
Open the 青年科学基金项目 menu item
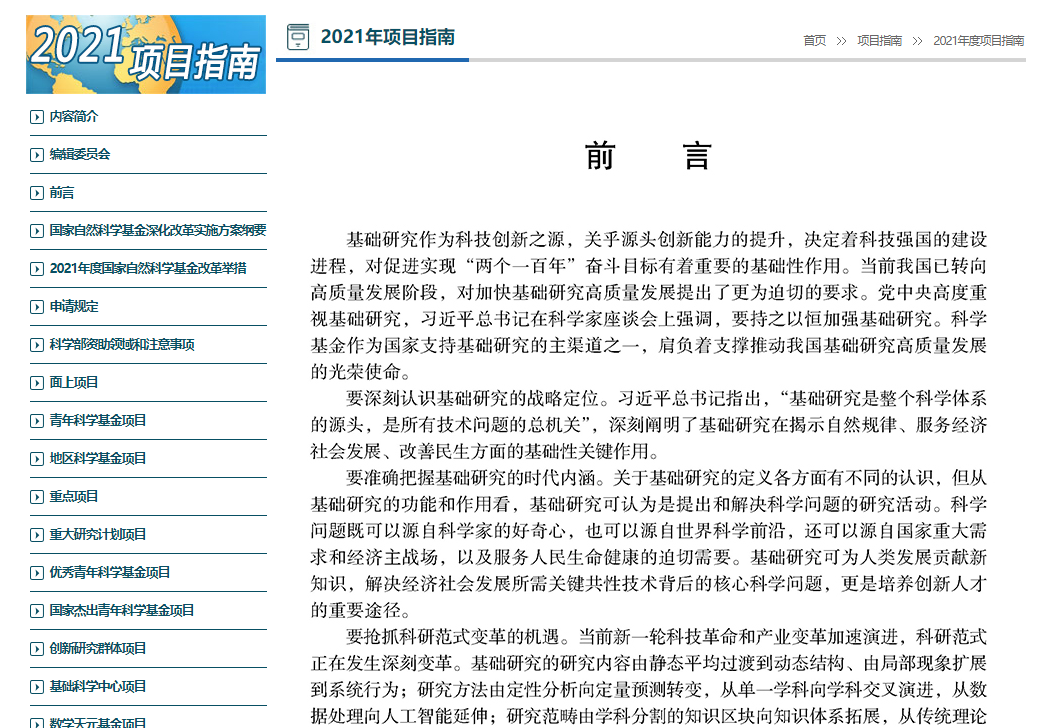coord(97,421)
